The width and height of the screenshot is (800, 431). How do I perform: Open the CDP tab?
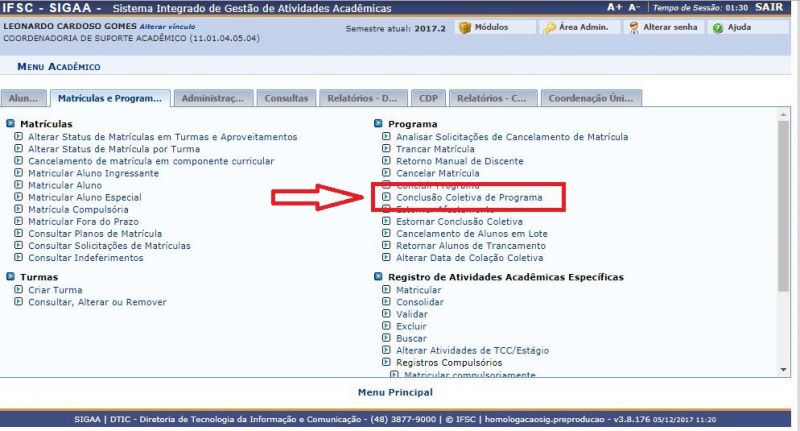[x=428, y=98]
